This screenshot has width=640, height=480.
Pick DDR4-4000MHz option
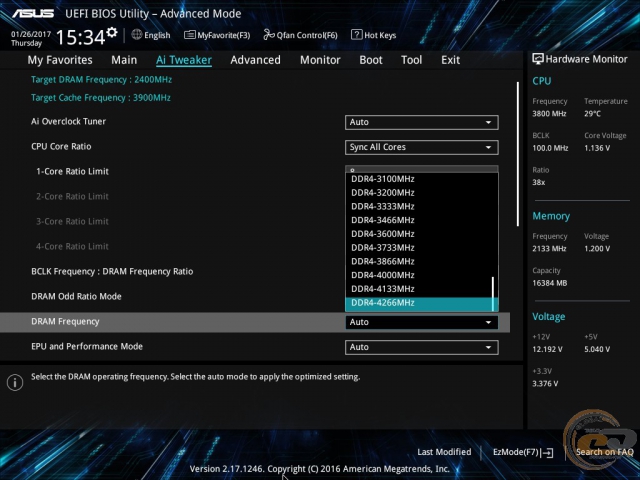tap(418, 275)
